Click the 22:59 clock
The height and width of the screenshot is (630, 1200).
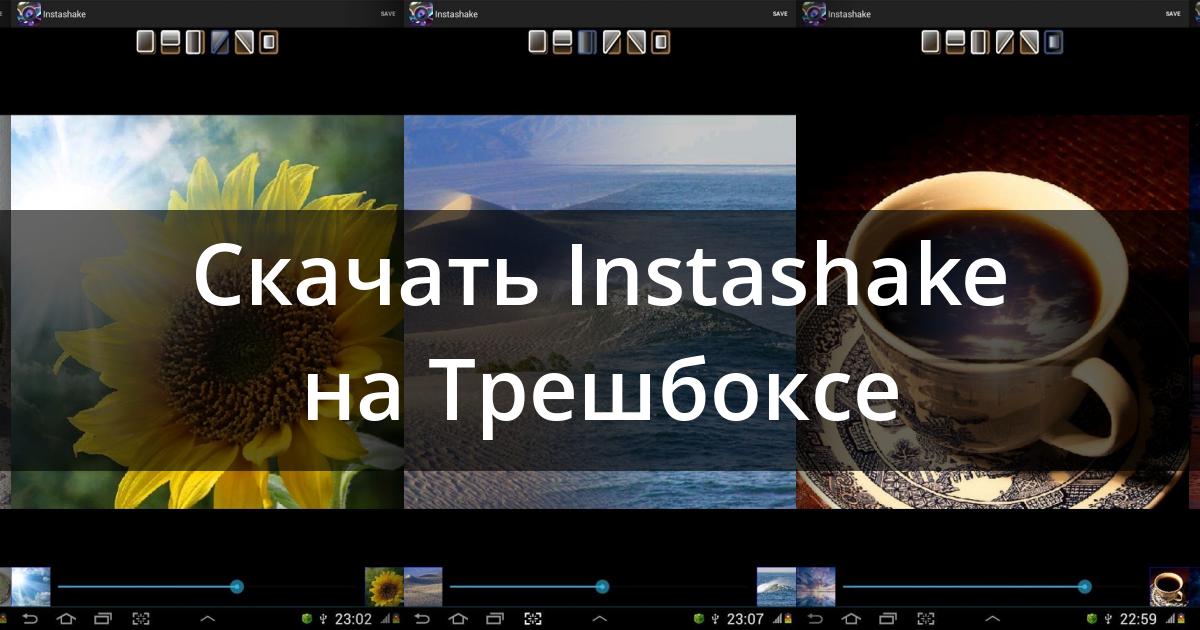(x=1139, y=619)
